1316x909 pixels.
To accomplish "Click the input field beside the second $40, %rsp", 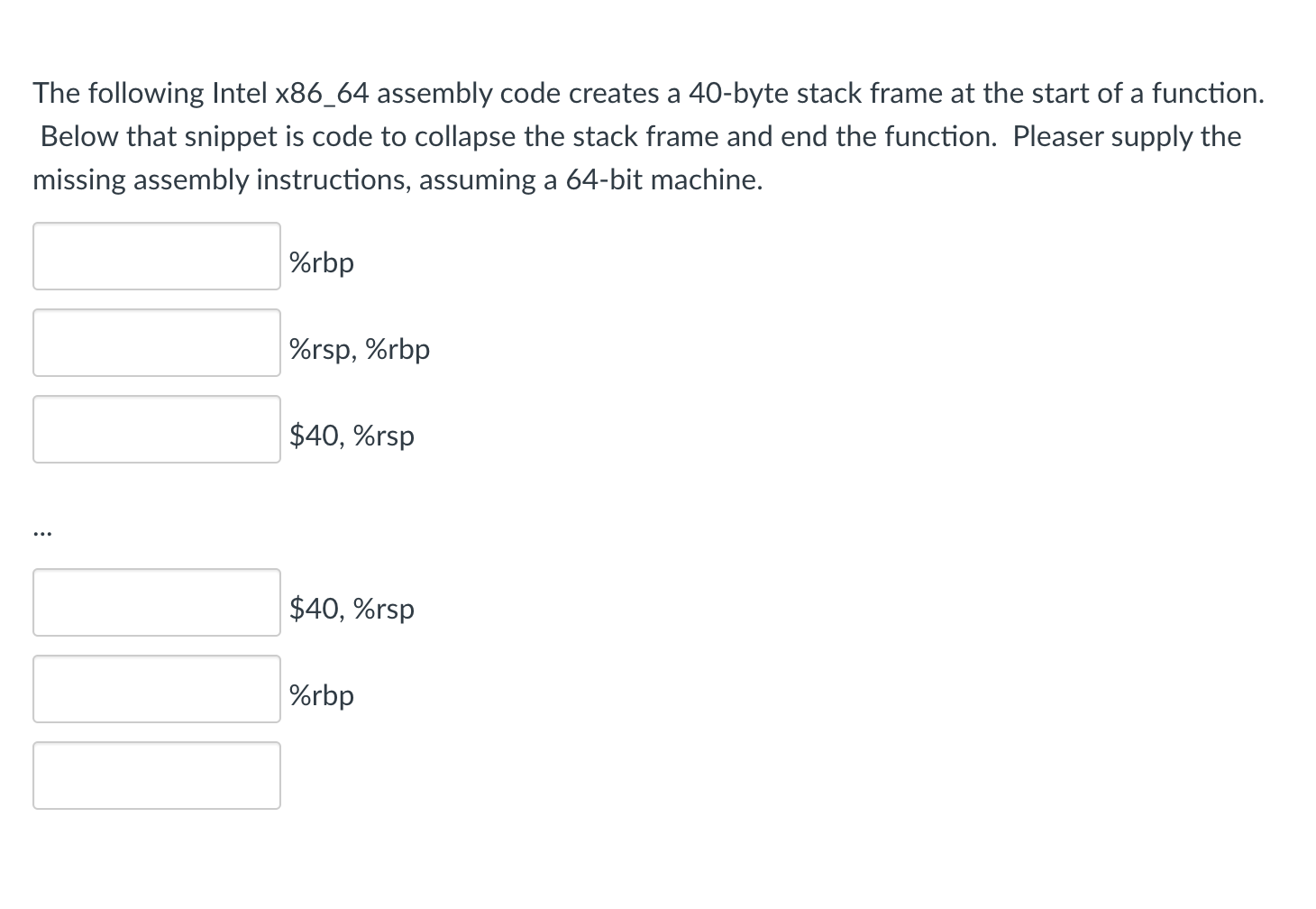I will pos(155,602).
